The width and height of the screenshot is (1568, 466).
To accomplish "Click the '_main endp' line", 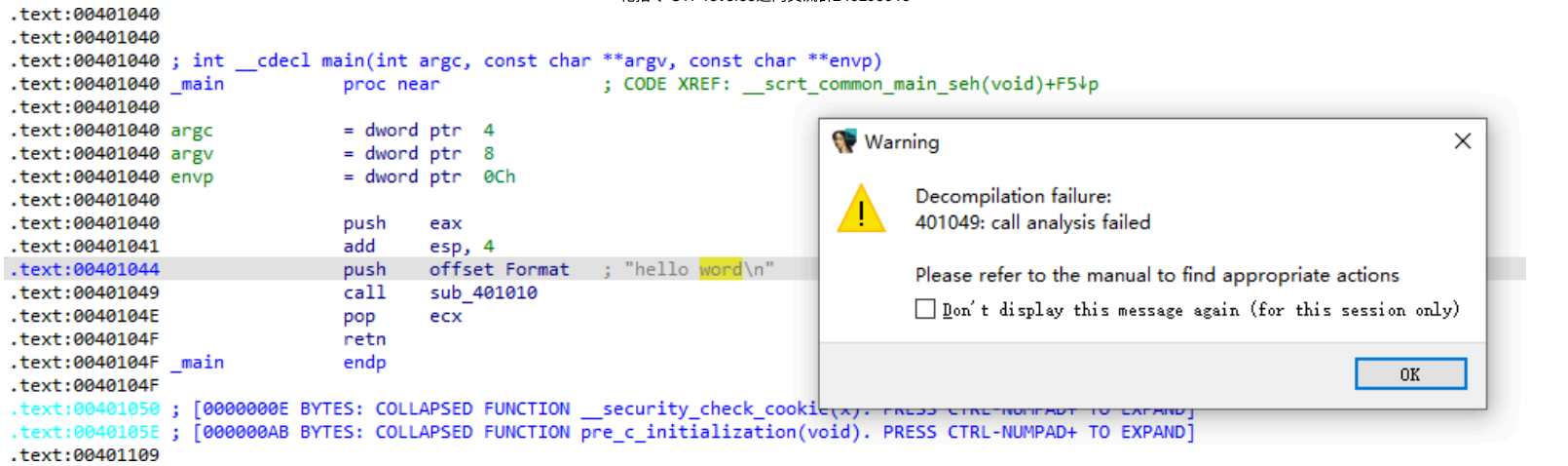I will 279,363.
